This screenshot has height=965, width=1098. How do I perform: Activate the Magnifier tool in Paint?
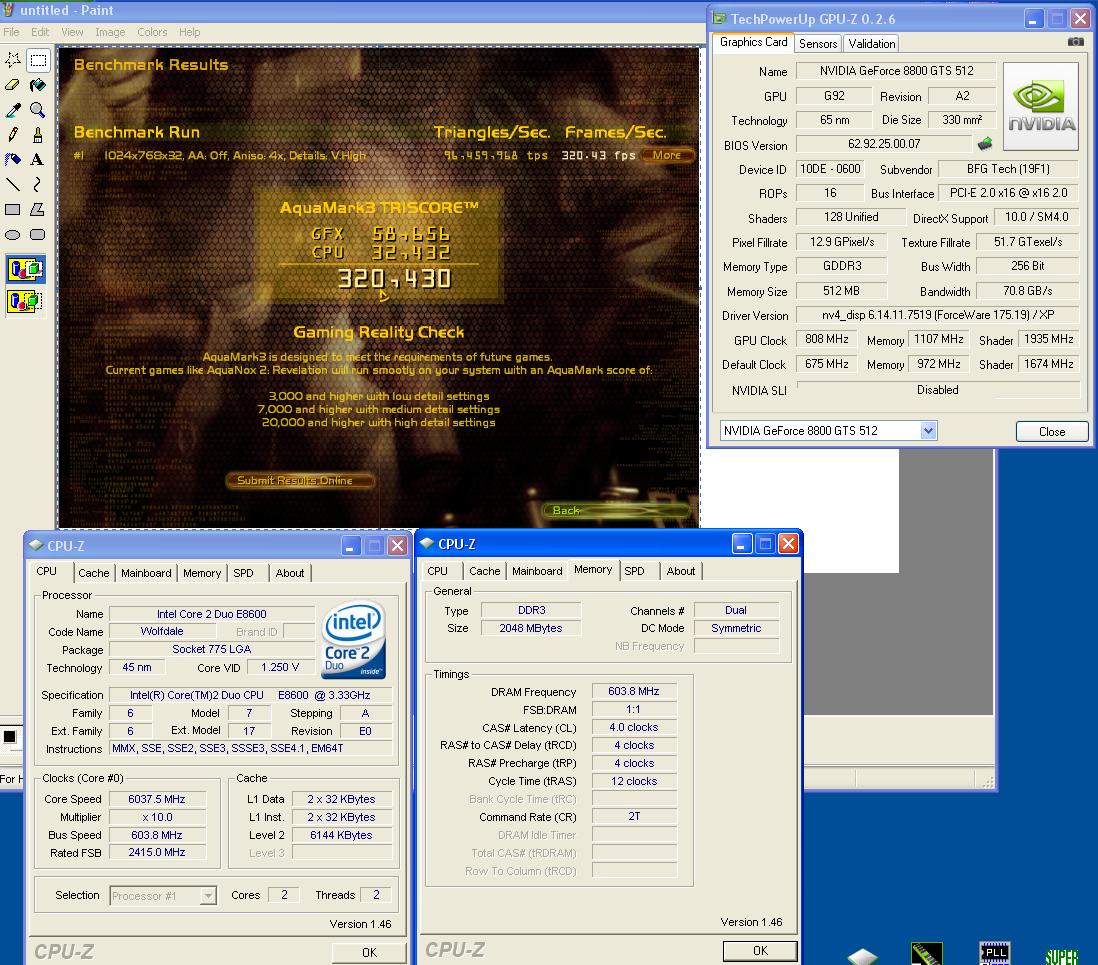[x=38, y=110]
